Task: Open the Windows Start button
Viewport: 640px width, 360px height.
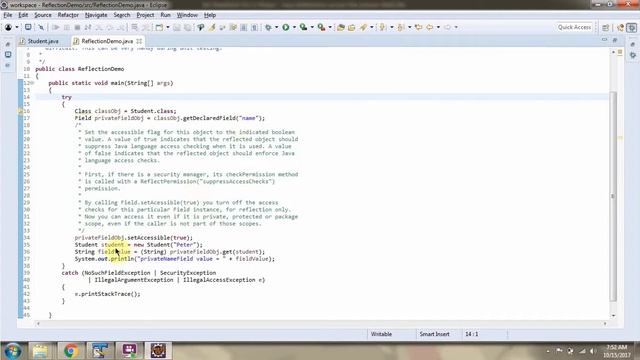Action: [x=13, y=351]
